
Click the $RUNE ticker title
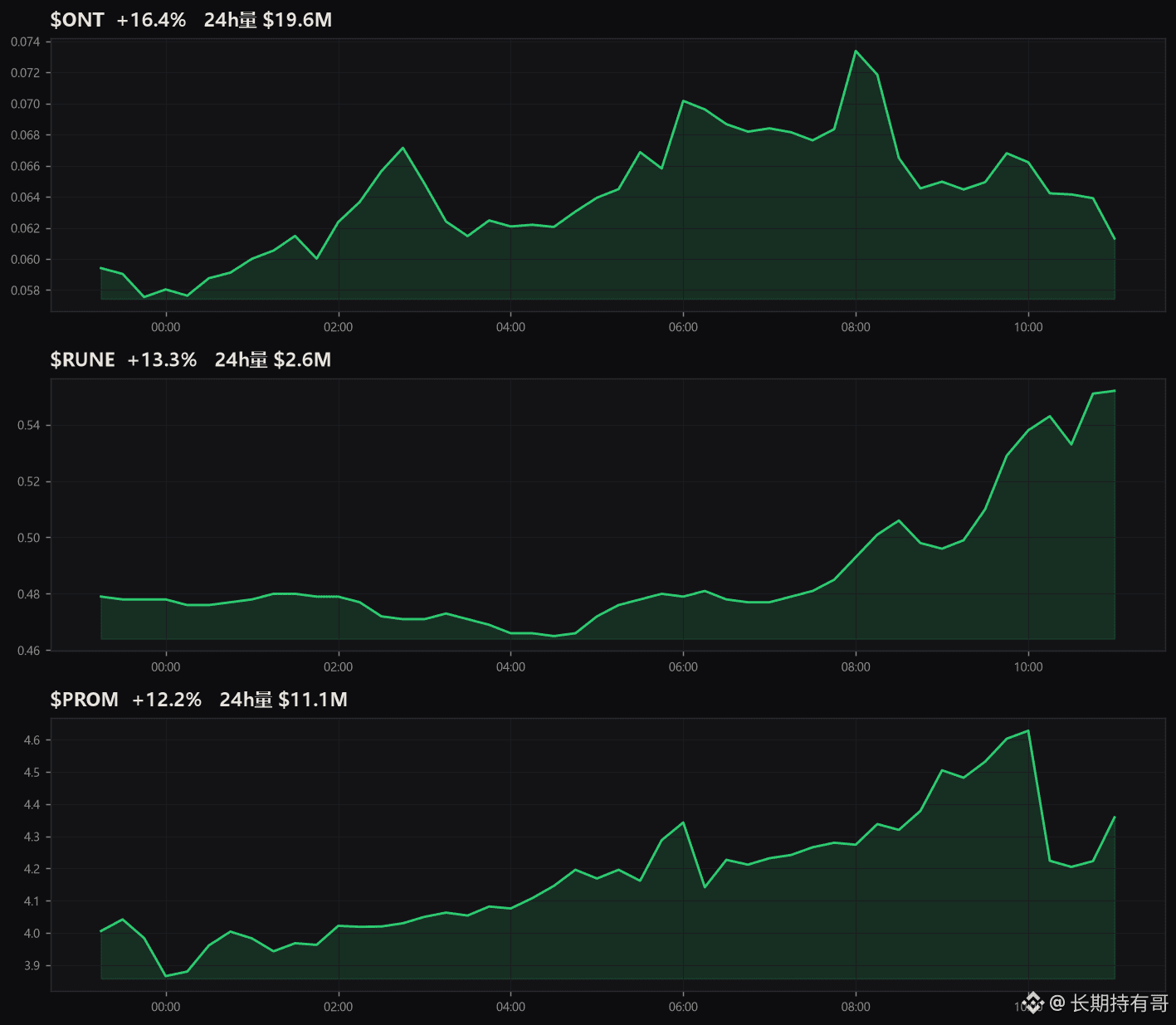(x=82, y=359)
